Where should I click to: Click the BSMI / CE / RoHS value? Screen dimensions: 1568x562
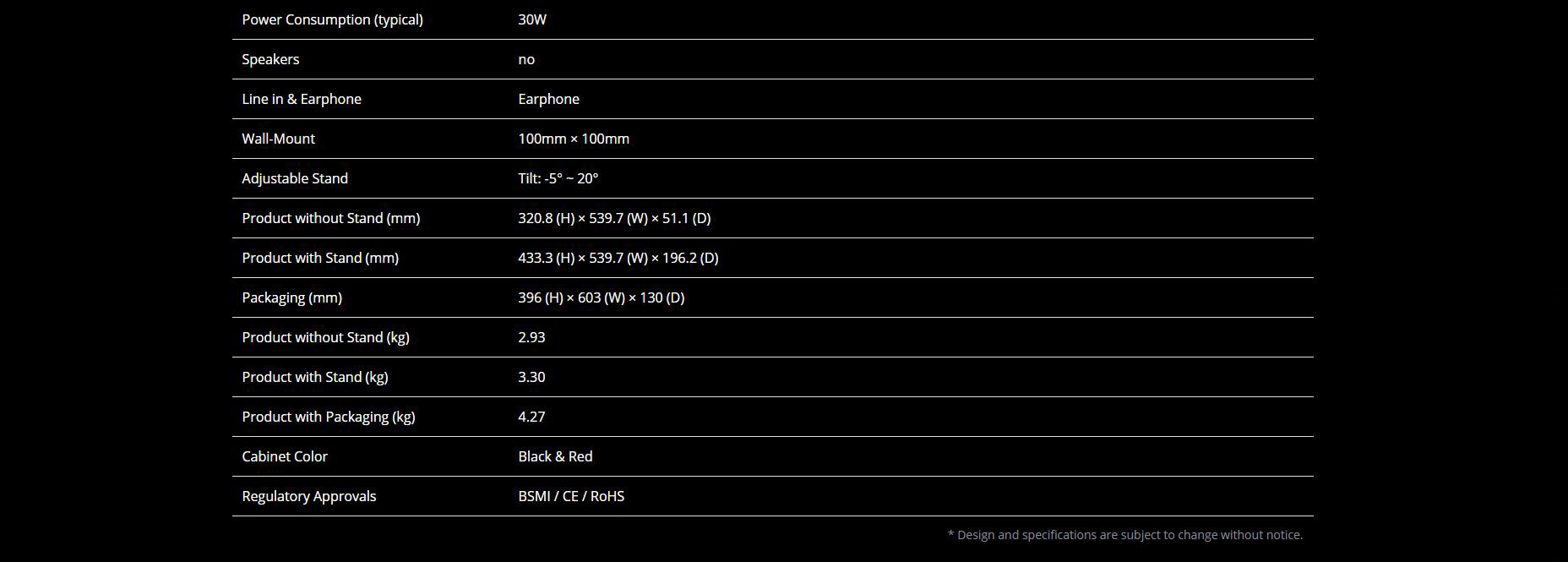pos(571,496)
